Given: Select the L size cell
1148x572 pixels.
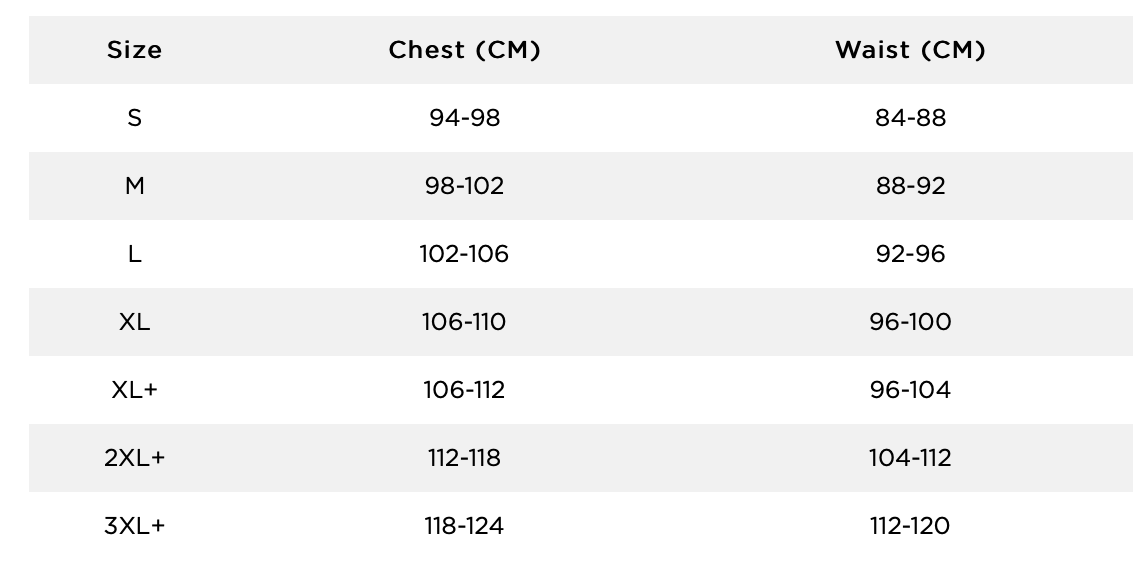Looking at the screenshot, I should click(134, 254).
